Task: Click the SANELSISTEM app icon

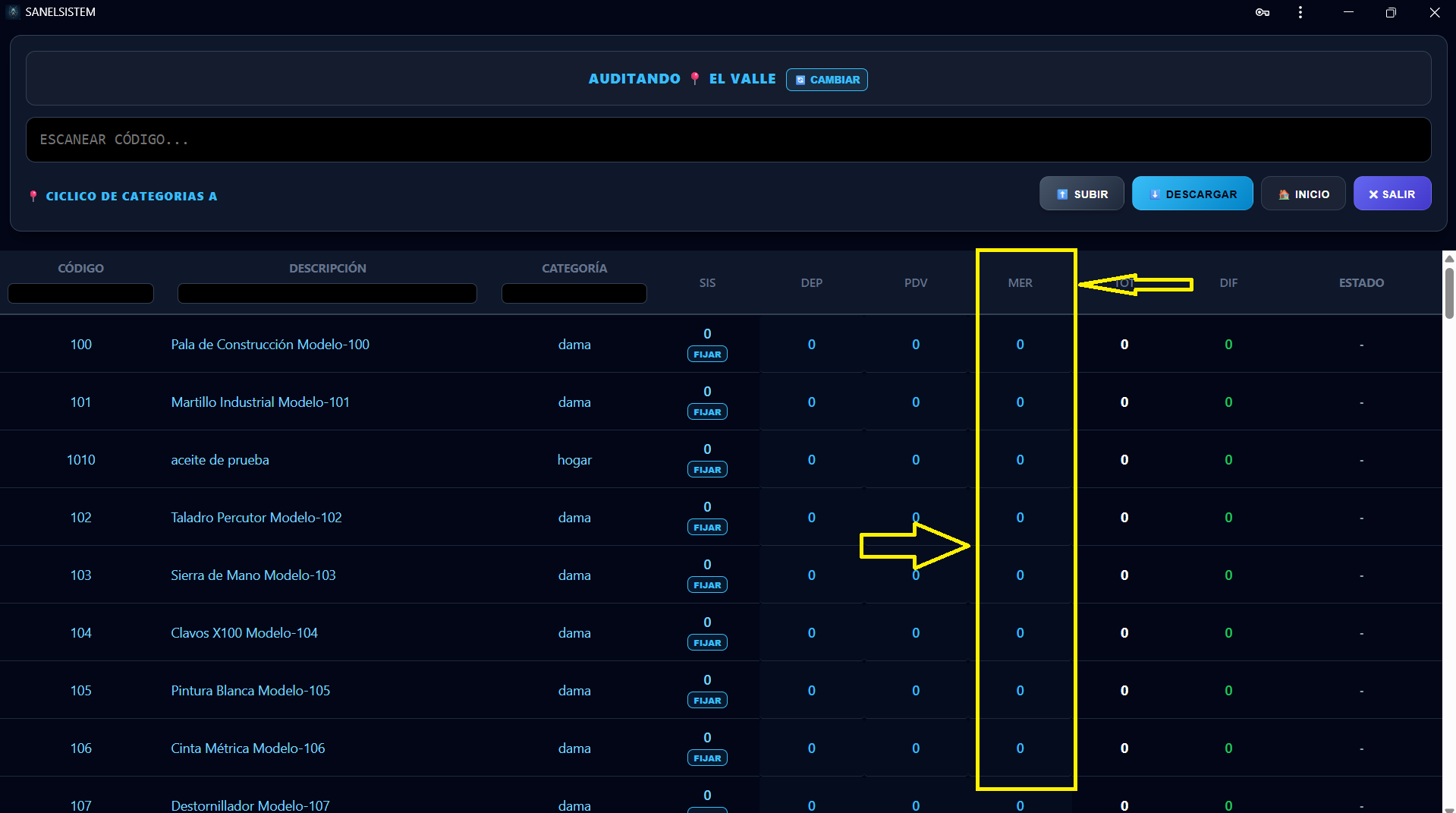Action: click(13, 12)
